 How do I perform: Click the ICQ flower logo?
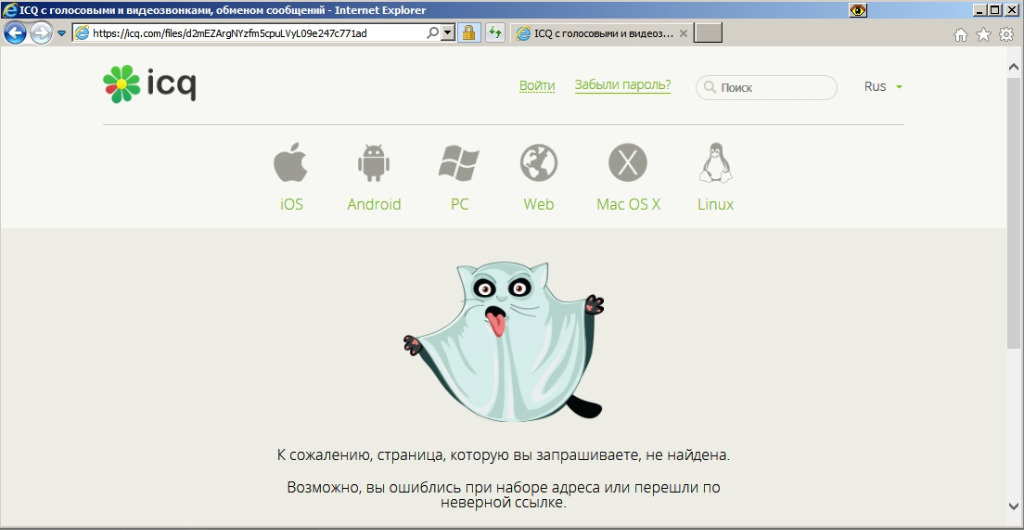[x=121, y=84]
